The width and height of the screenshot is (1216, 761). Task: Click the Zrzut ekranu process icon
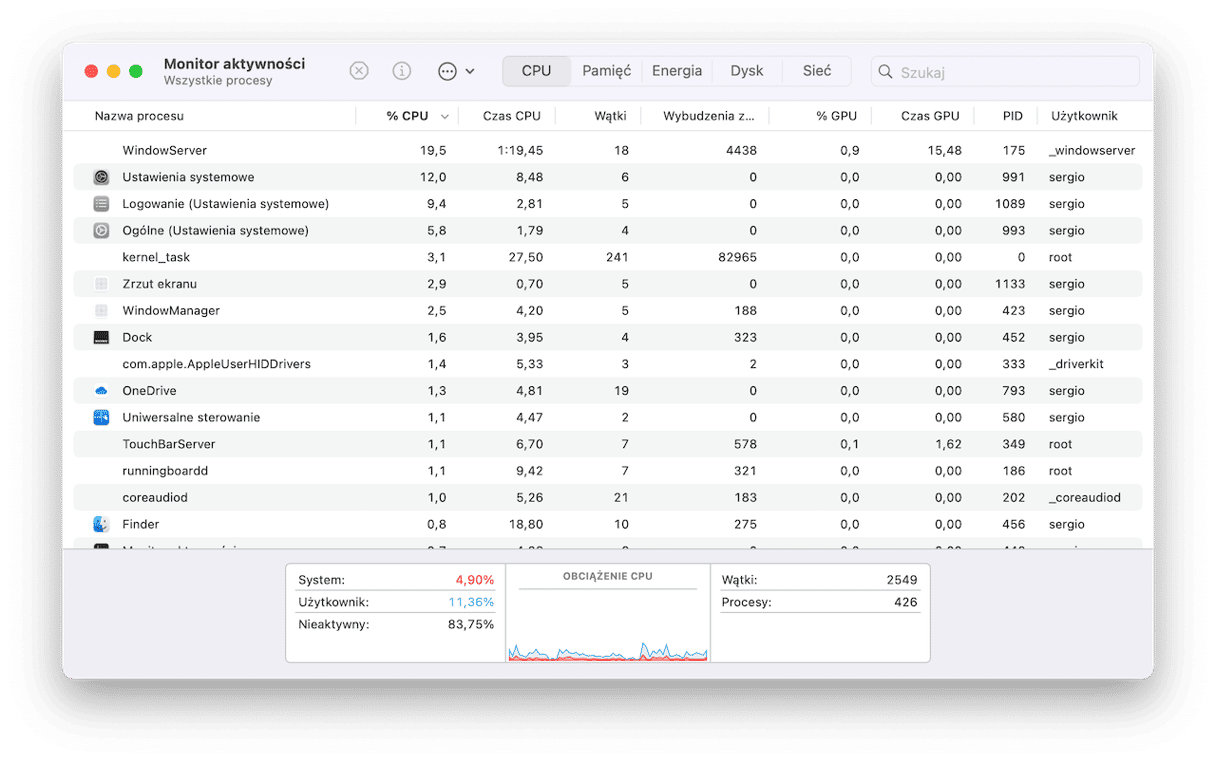[x=101, y=284]
